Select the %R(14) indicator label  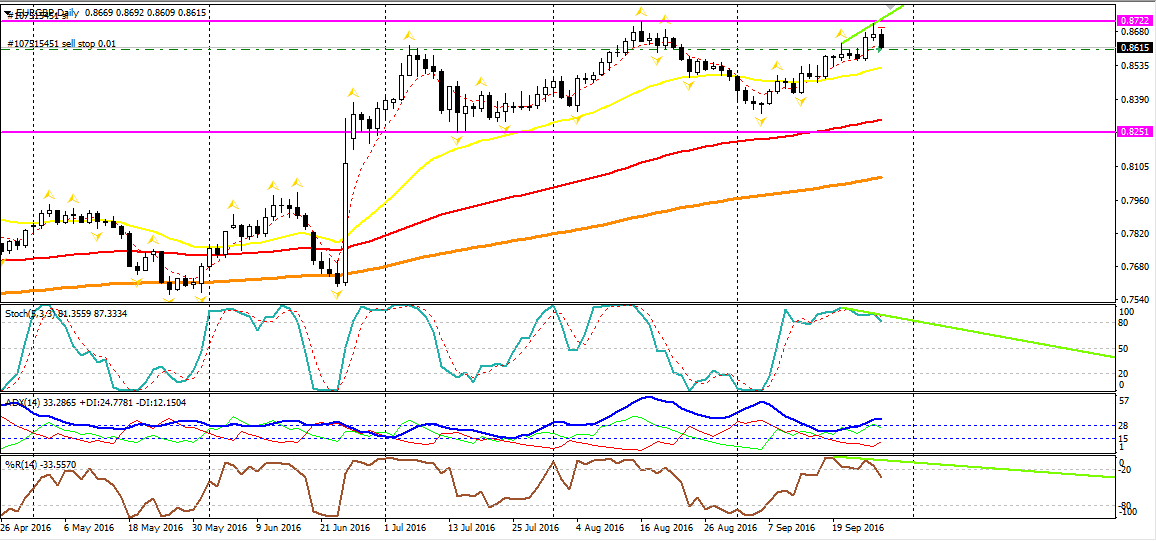click(41, 465)
